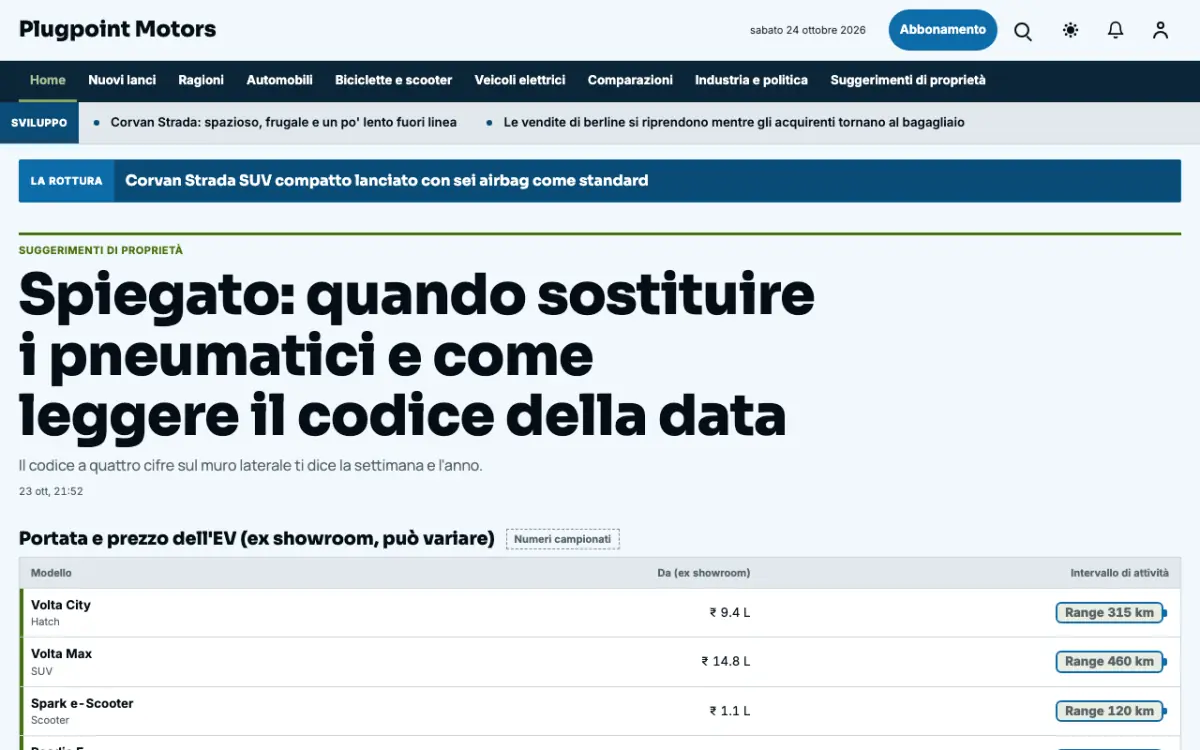
Task: Click the Numeri campionati badge
Action: (563, 539)
